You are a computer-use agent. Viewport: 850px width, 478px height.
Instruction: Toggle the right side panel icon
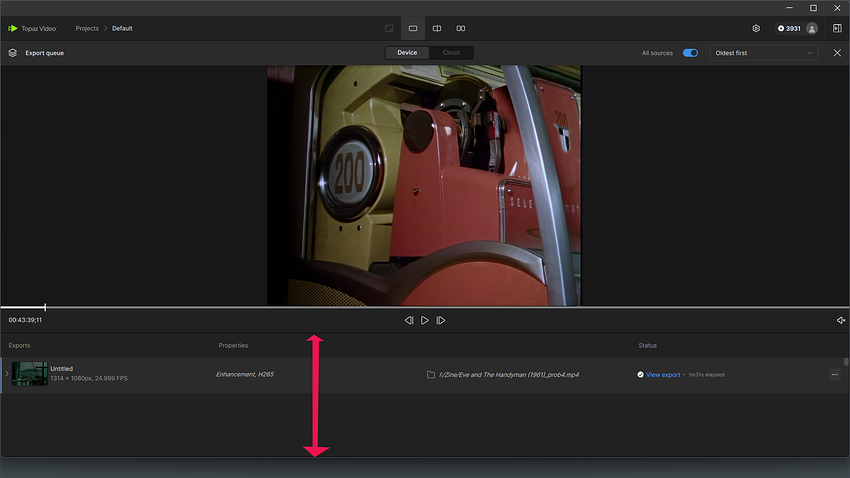coord(837,28)
